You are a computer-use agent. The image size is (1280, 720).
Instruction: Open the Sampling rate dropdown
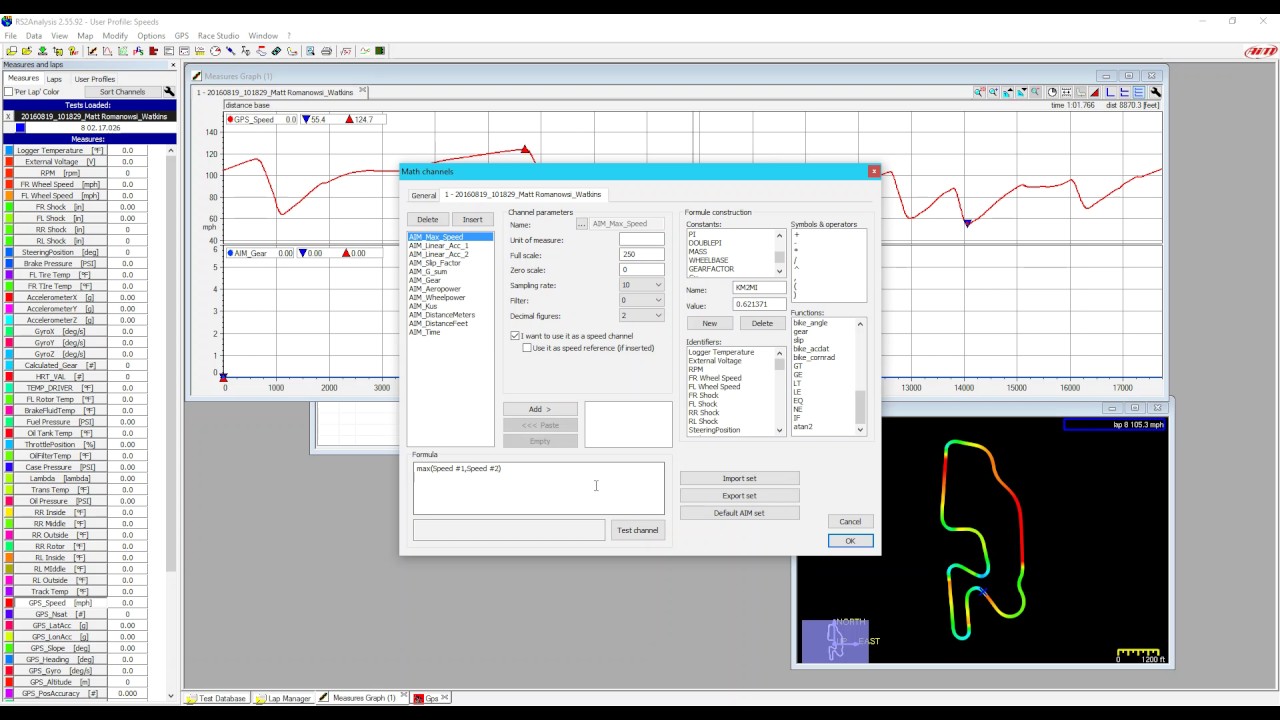coord(657,285)
